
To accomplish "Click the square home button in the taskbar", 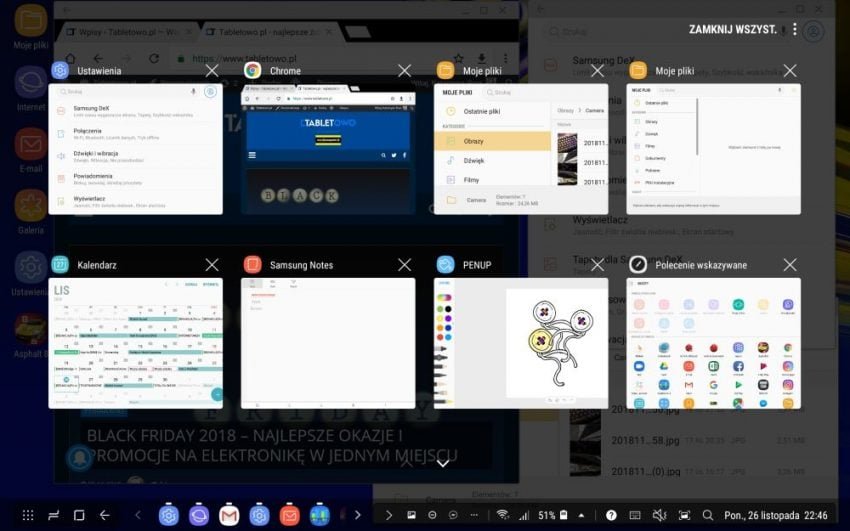I will click(x=79, y=515).
